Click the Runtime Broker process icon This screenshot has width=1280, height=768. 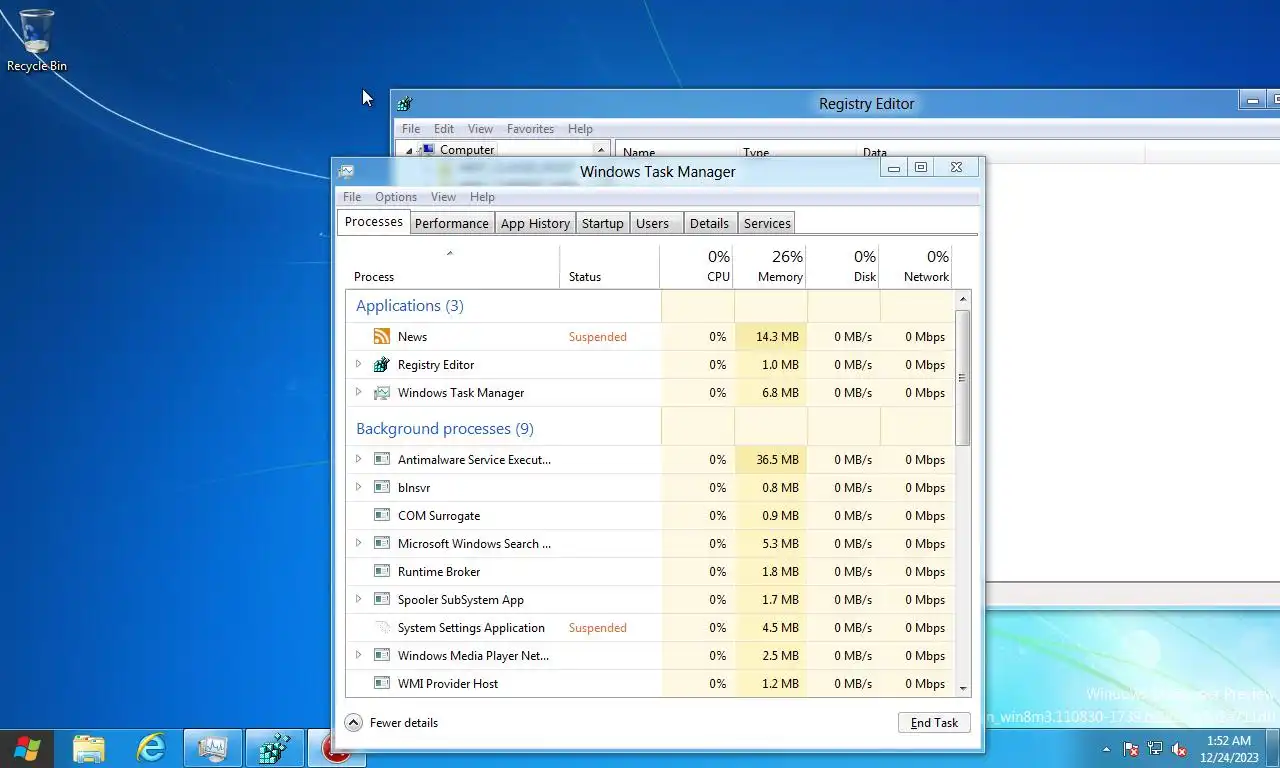coord(381,572)
